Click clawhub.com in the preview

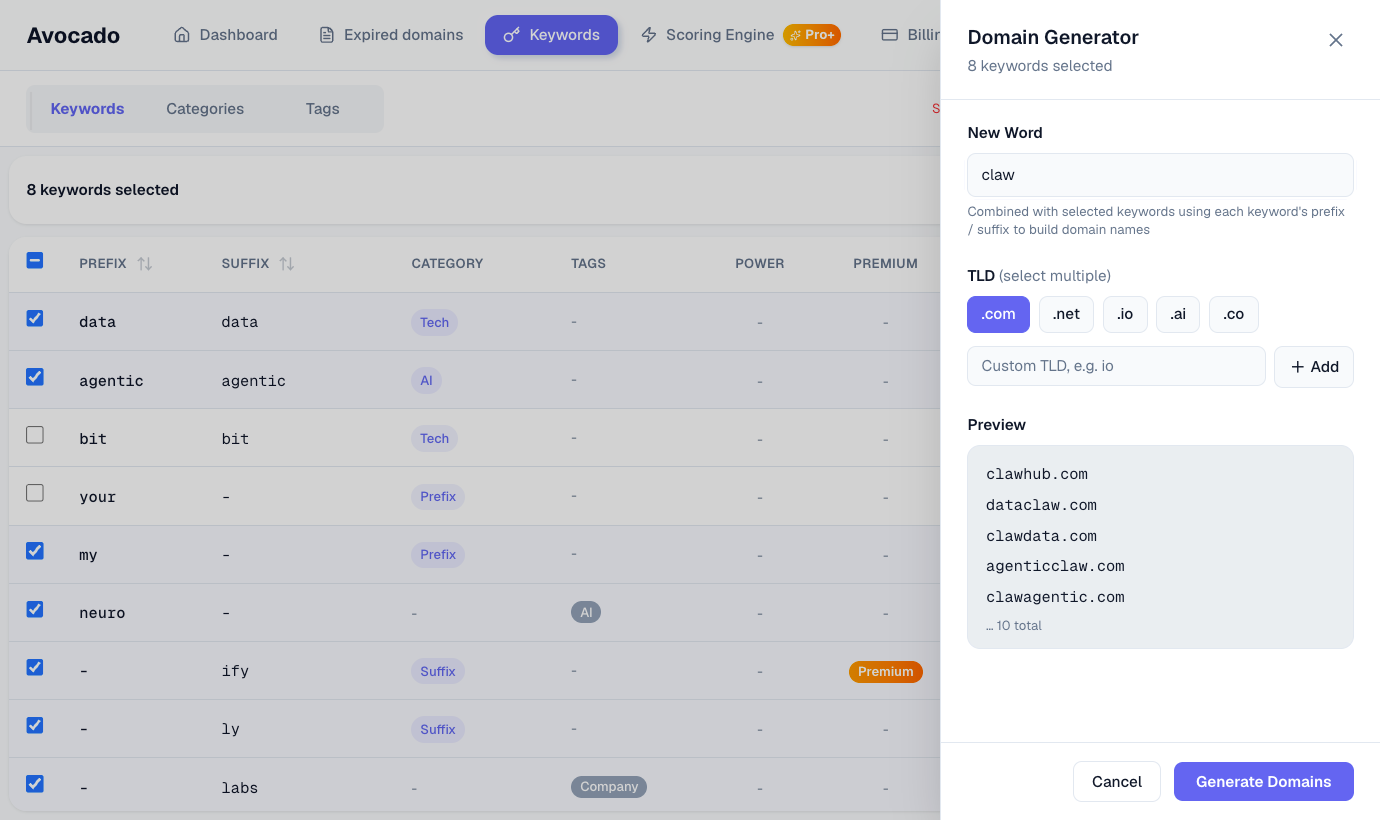coord(1037,474)
